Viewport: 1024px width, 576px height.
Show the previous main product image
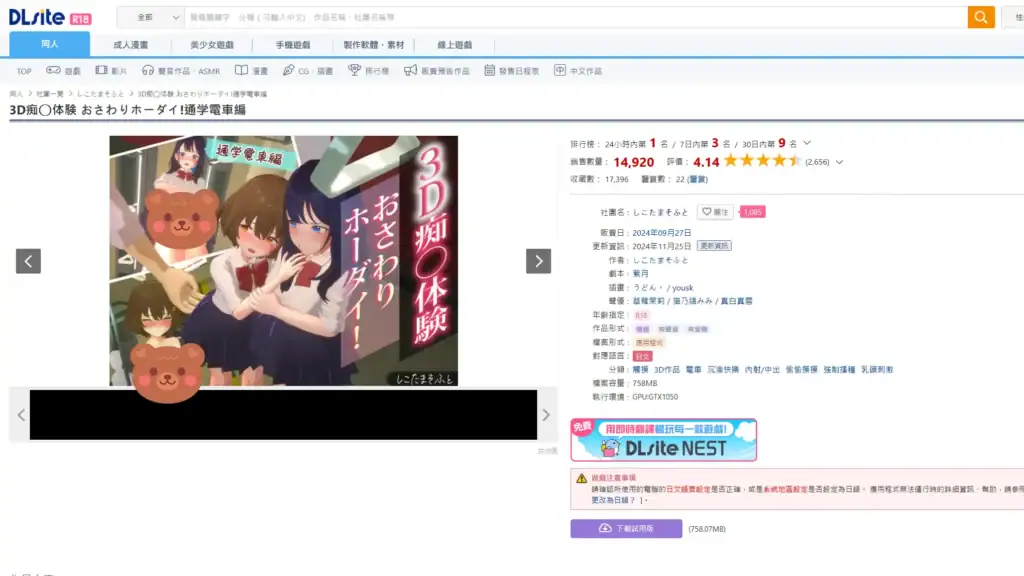tap(28, 261)
